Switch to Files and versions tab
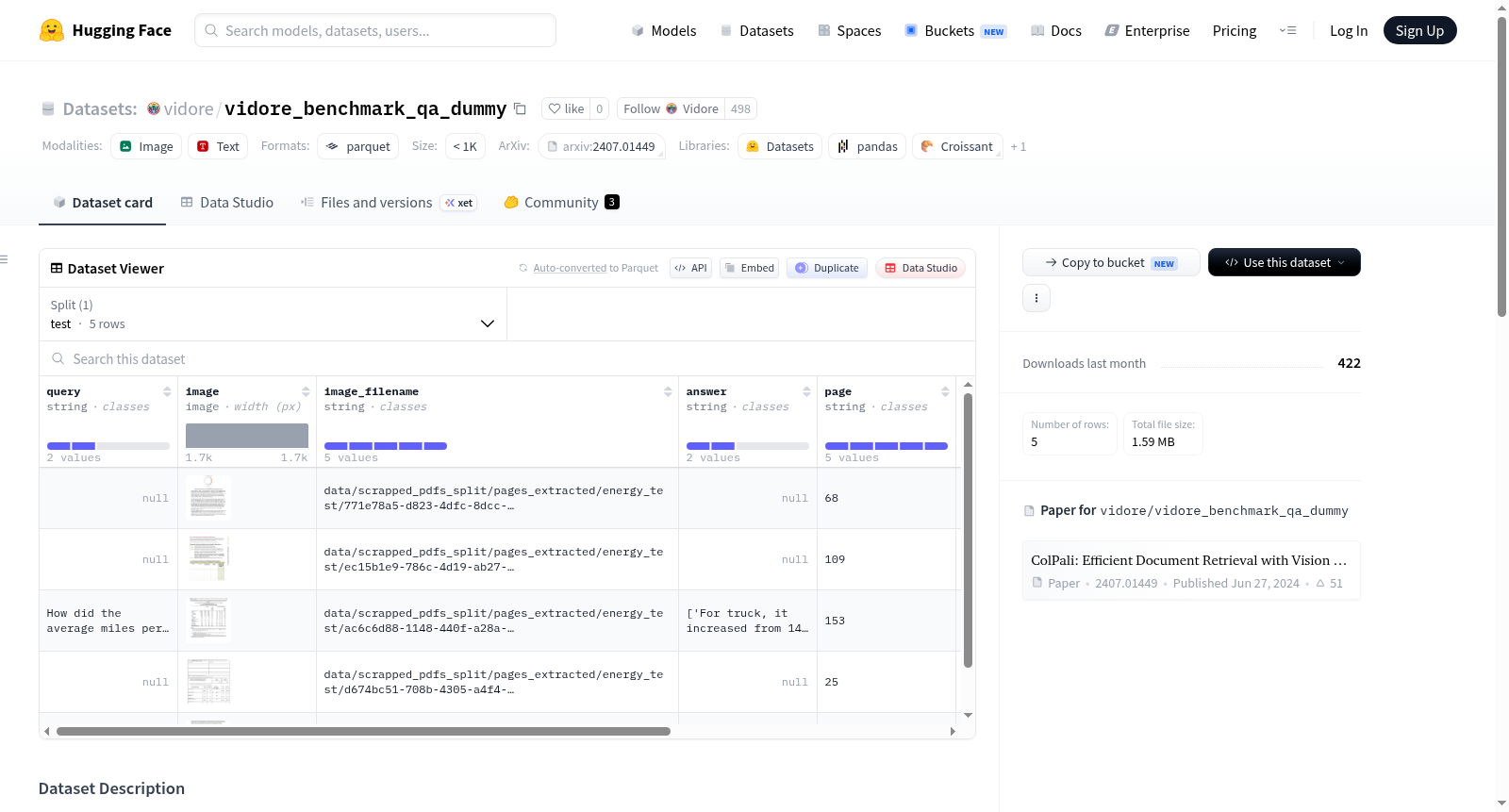1509x812 pixels. click(389, 202)
